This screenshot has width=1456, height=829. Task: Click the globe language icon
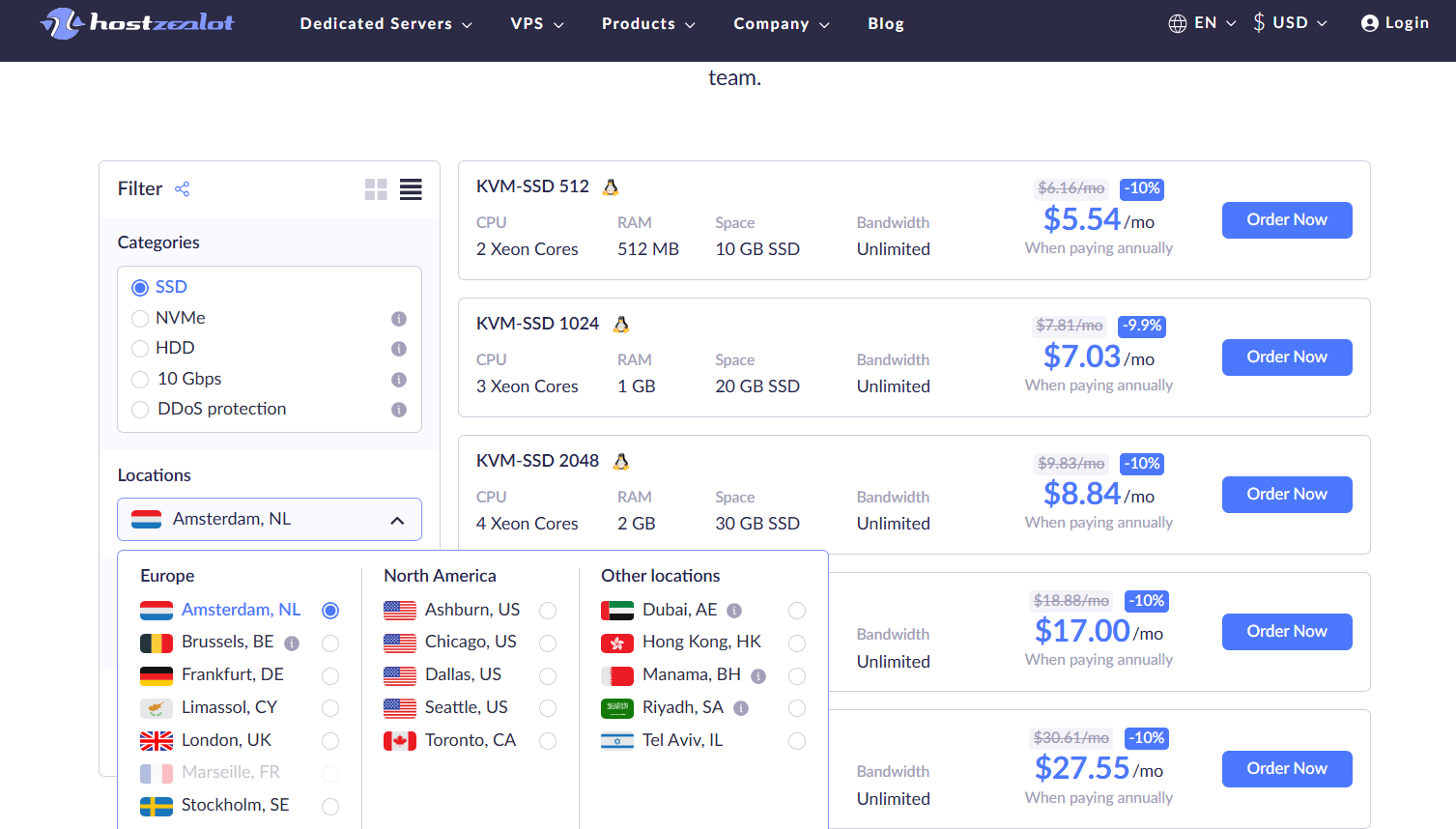coord(1178,23)
